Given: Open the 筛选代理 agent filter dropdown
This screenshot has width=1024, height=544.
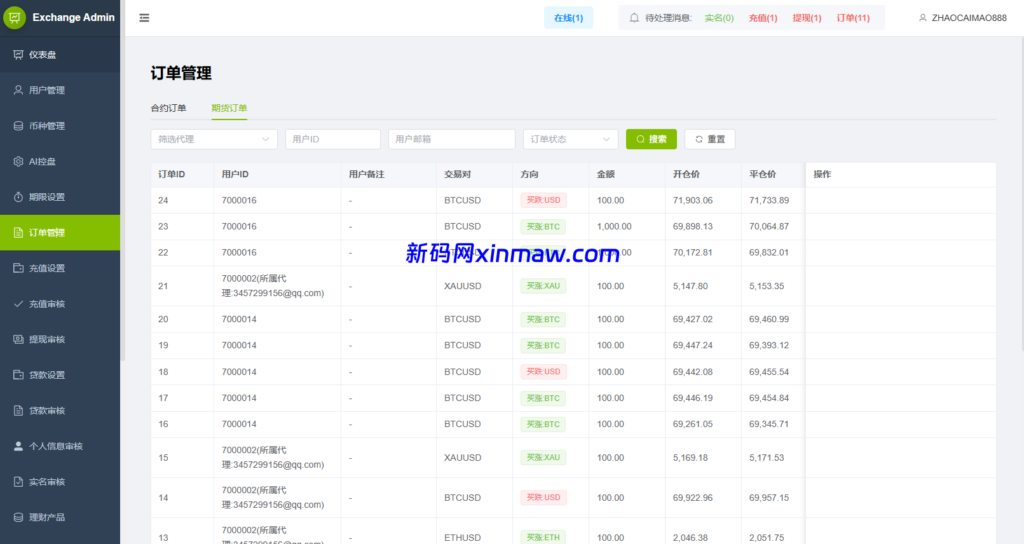Looking at the screenshot, I should [x=214, y=139].
